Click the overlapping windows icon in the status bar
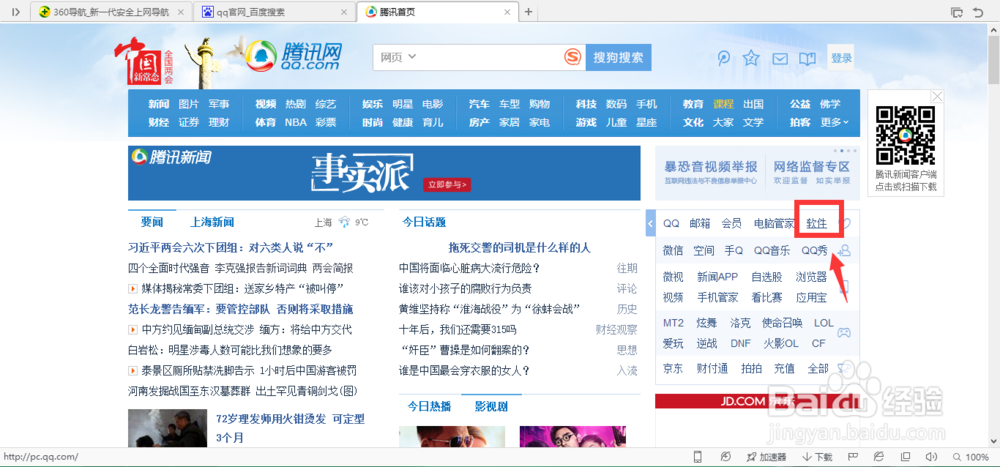The height and width of the screenshot is (467, 1000). tap(905, 457)
